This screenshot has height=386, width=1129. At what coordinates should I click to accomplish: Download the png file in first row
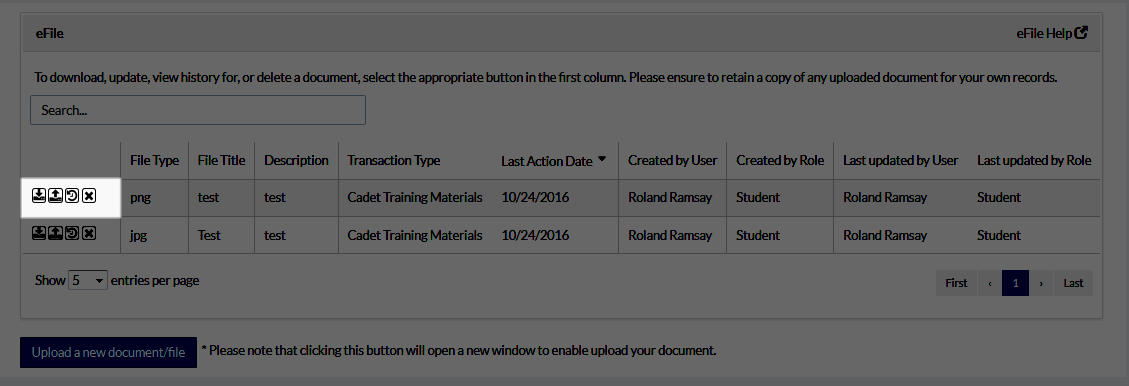39,196
